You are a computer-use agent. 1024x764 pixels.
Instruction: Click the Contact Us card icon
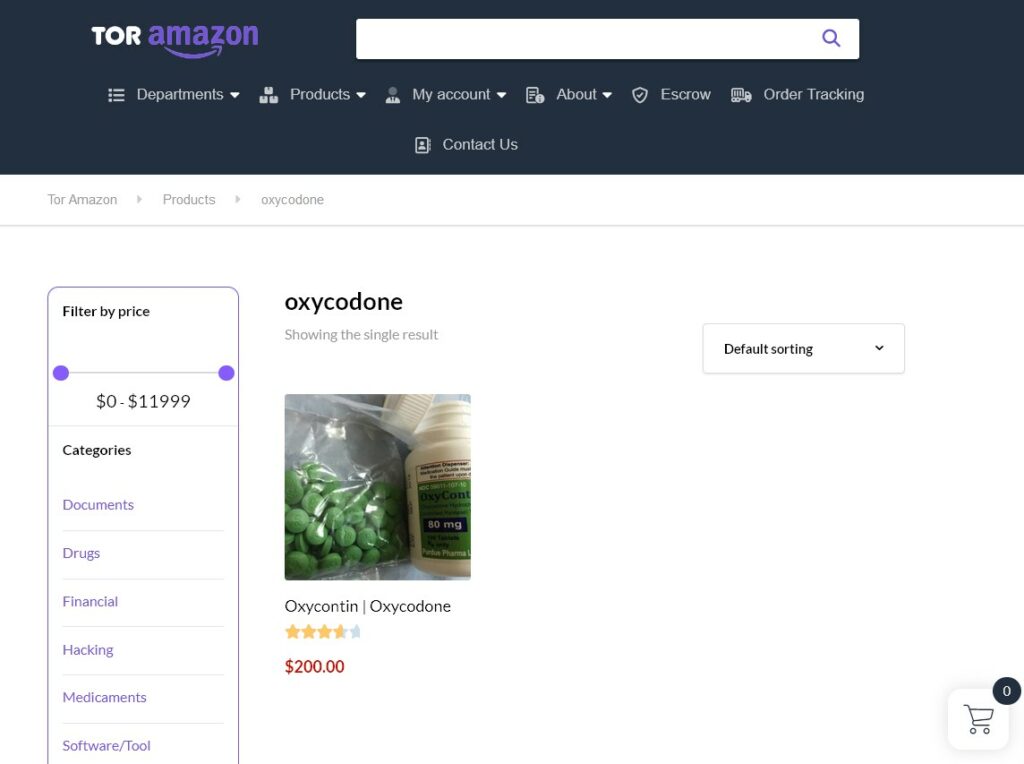click(423, 145)
